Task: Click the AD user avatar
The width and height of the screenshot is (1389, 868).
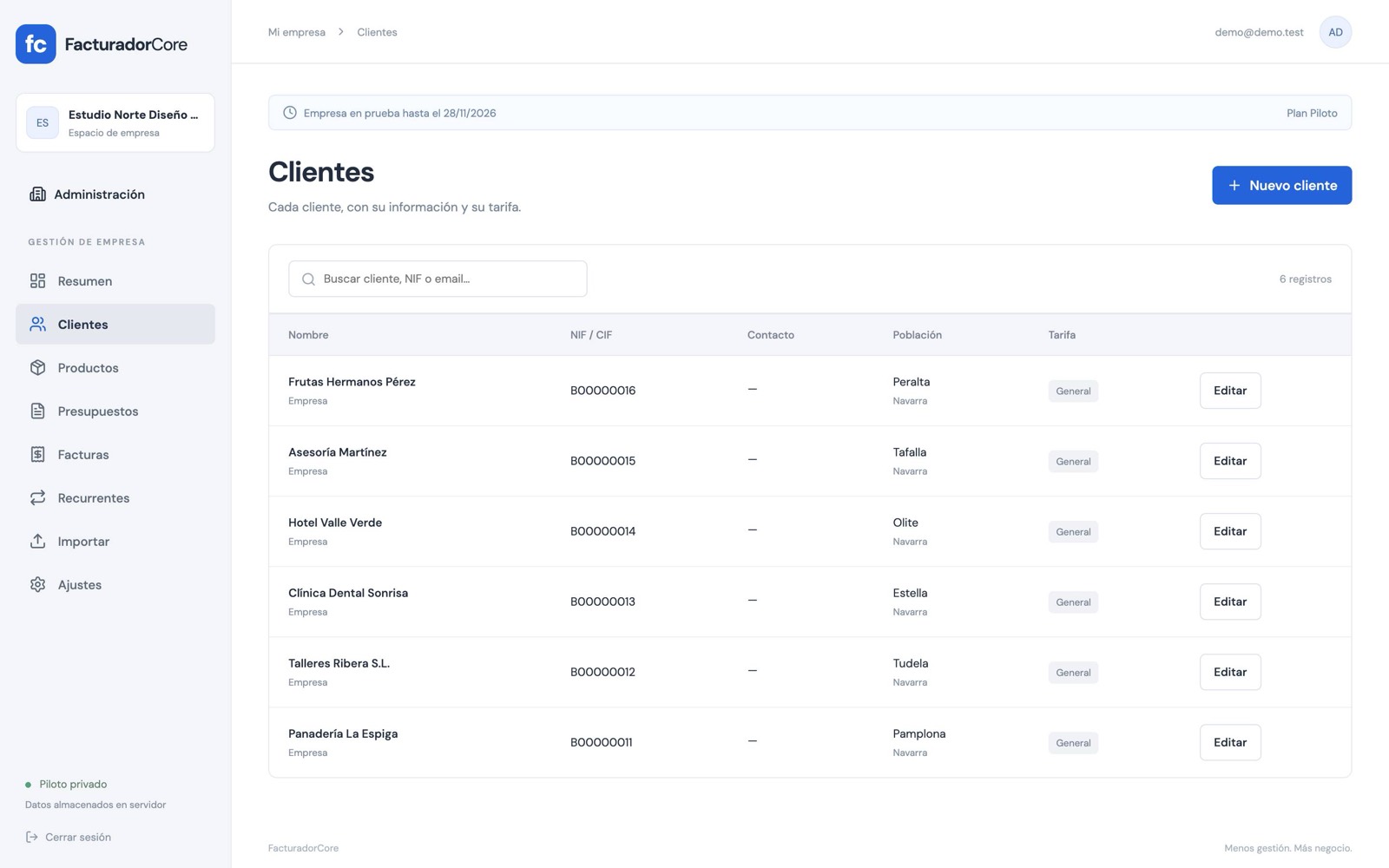Action: tap(1335, 32)
